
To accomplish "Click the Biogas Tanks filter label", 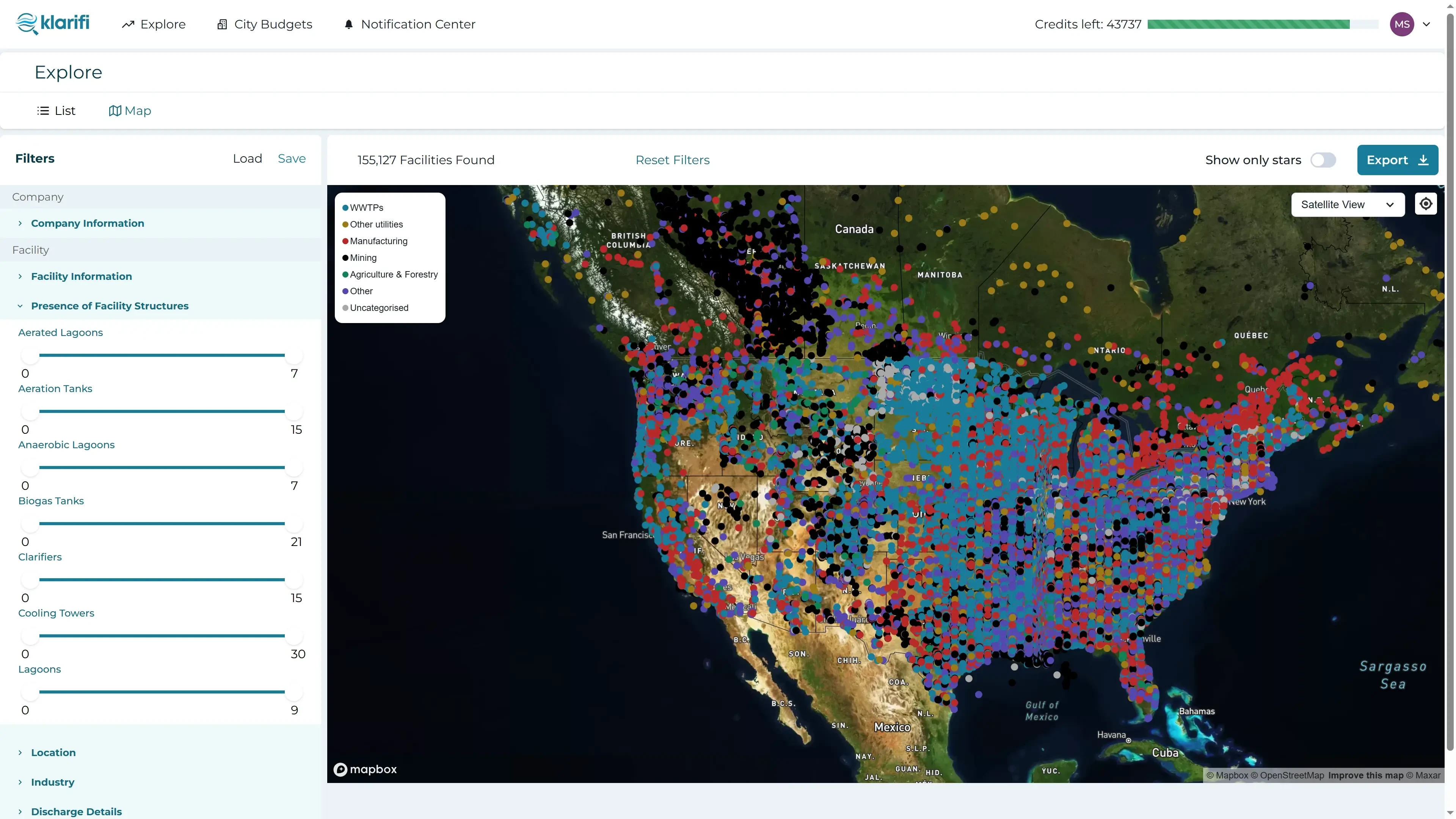I will tap(51, 501).
